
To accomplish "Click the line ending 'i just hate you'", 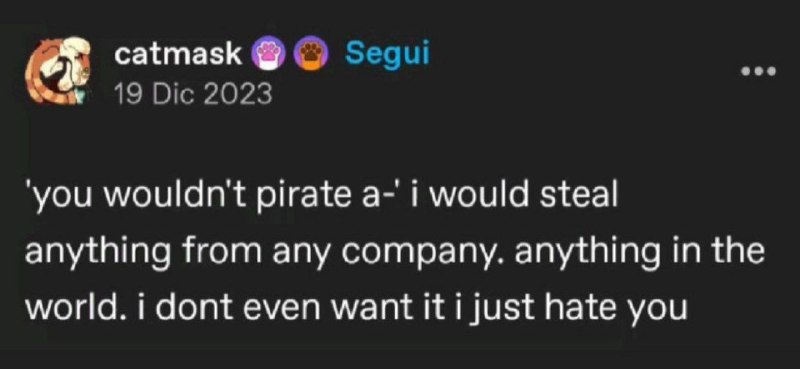I will pyautogui.click(x=357, y=308).
